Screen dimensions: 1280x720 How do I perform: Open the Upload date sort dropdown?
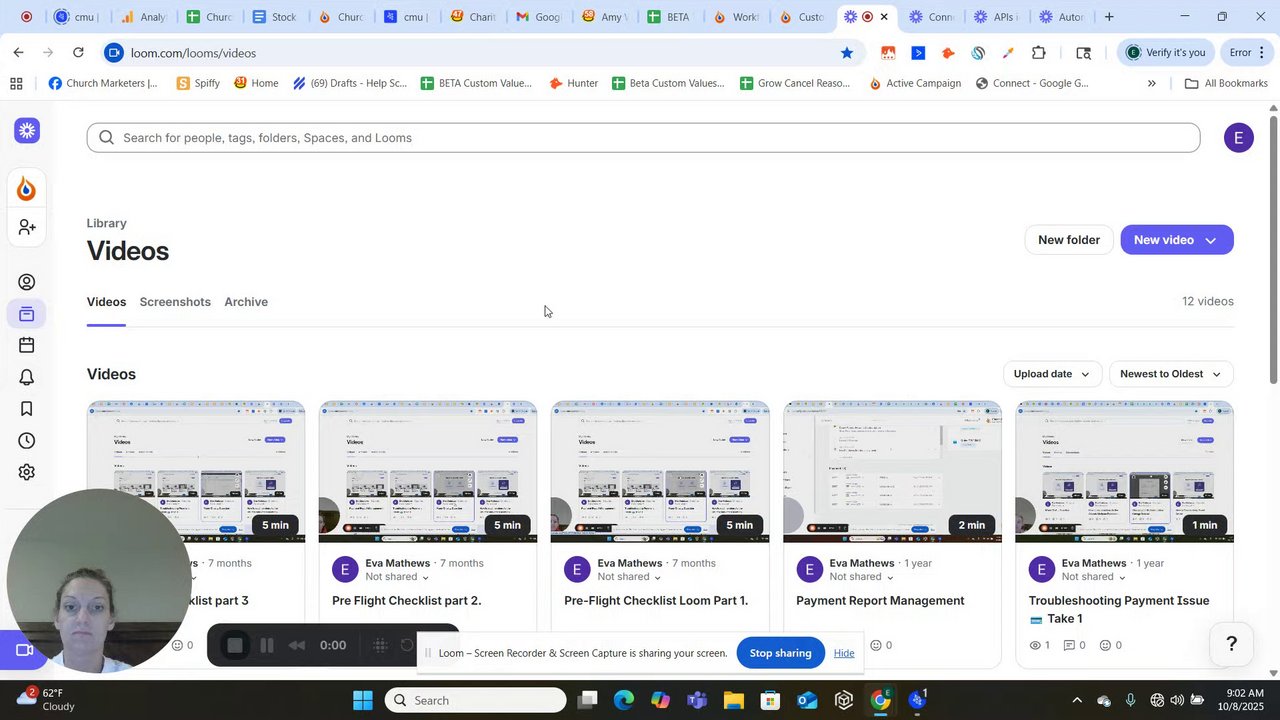1052,374
